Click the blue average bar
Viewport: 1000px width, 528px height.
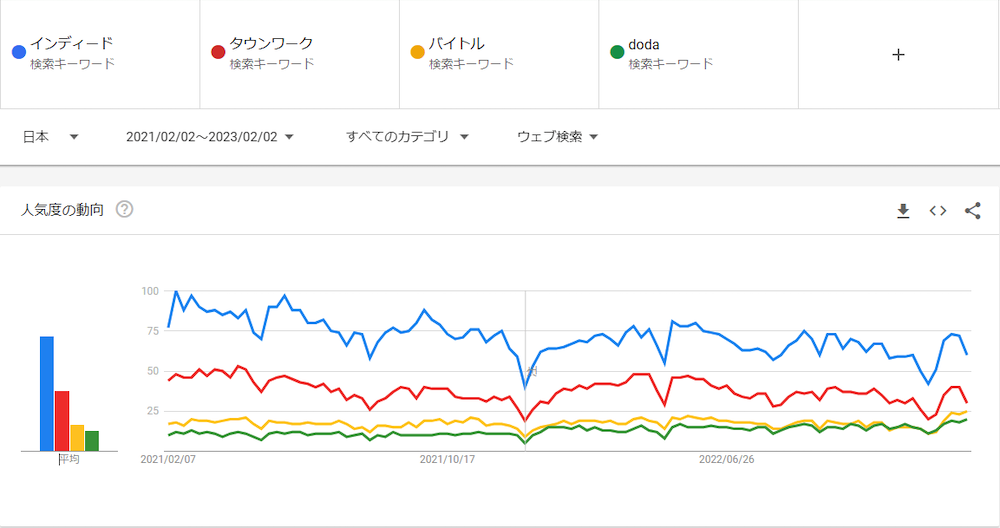click(x=47, y=393)
